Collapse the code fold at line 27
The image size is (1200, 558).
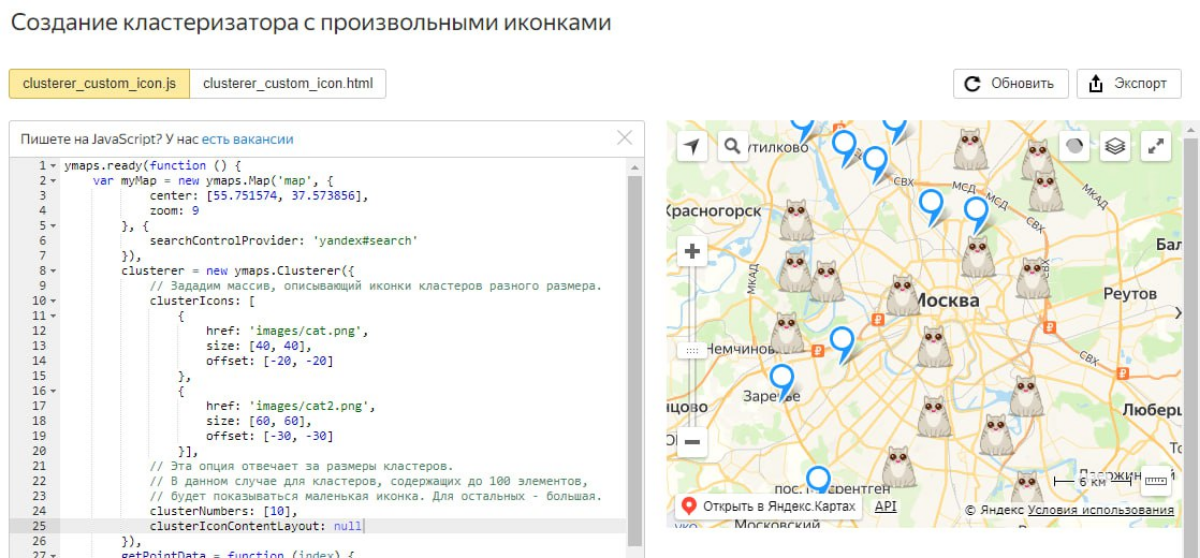53,554
